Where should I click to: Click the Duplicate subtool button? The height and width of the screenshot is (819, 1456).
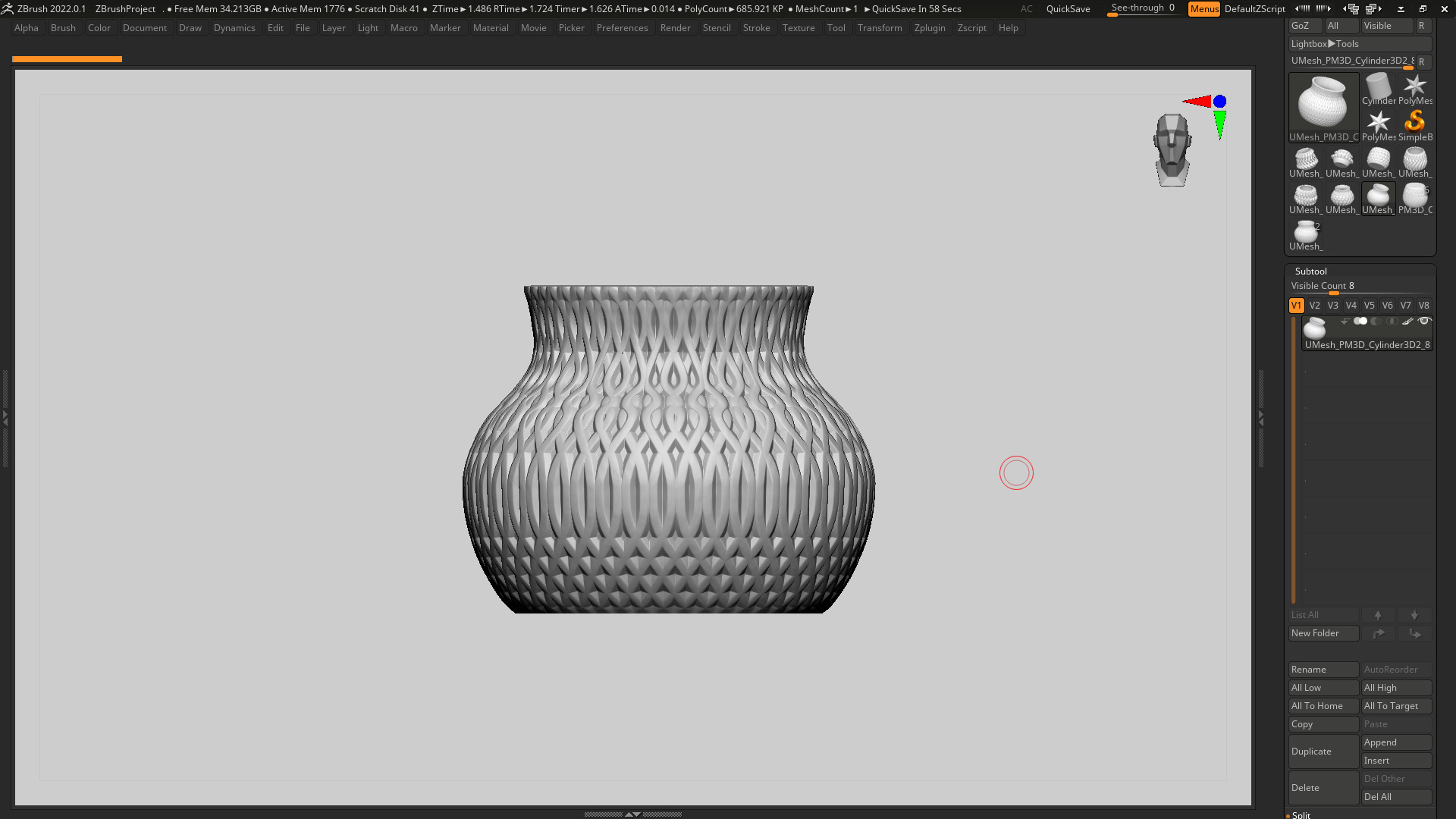[x=1323, y=752]
